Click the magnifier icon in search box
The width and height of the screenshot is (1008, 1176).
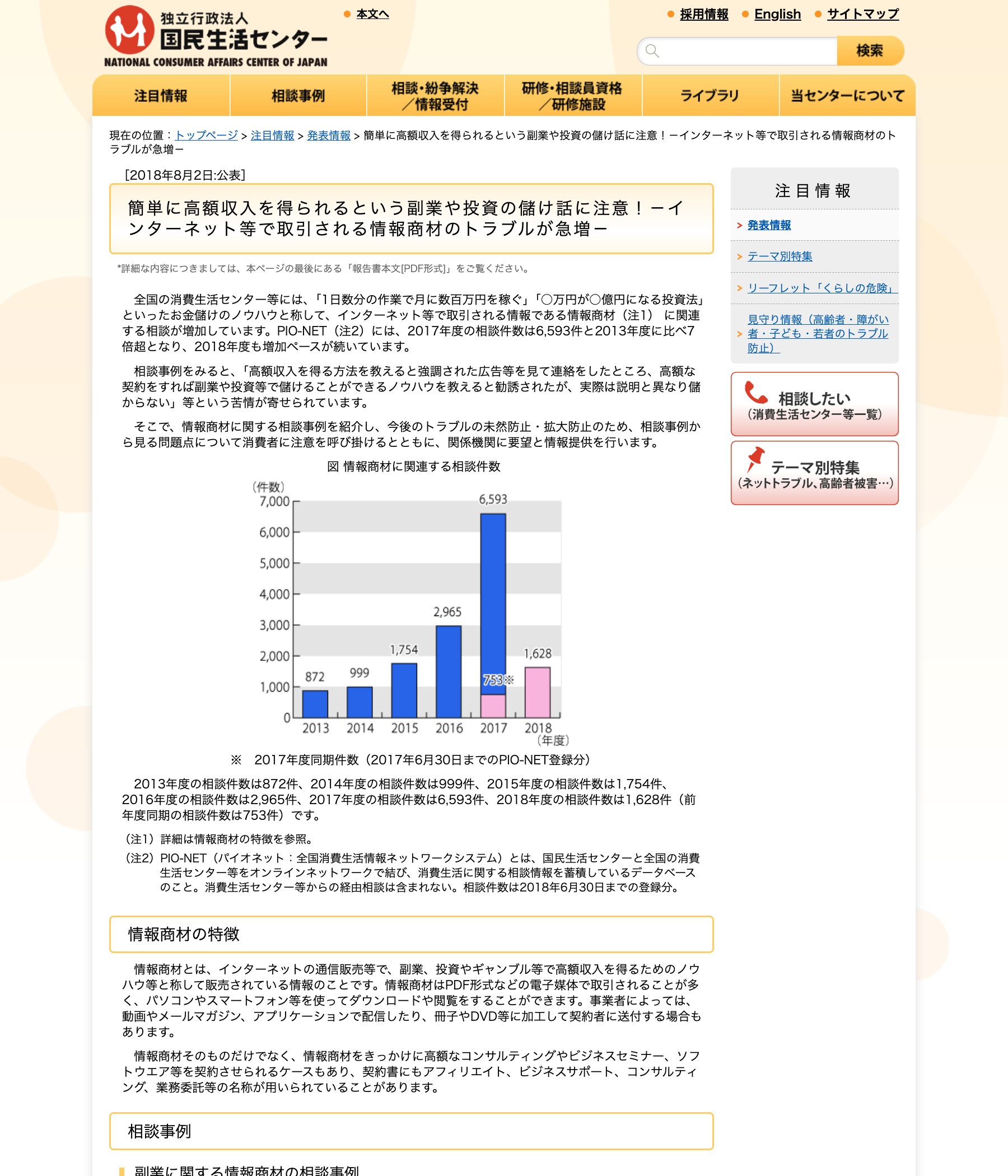pyautogui.click(x=653, y=51)
